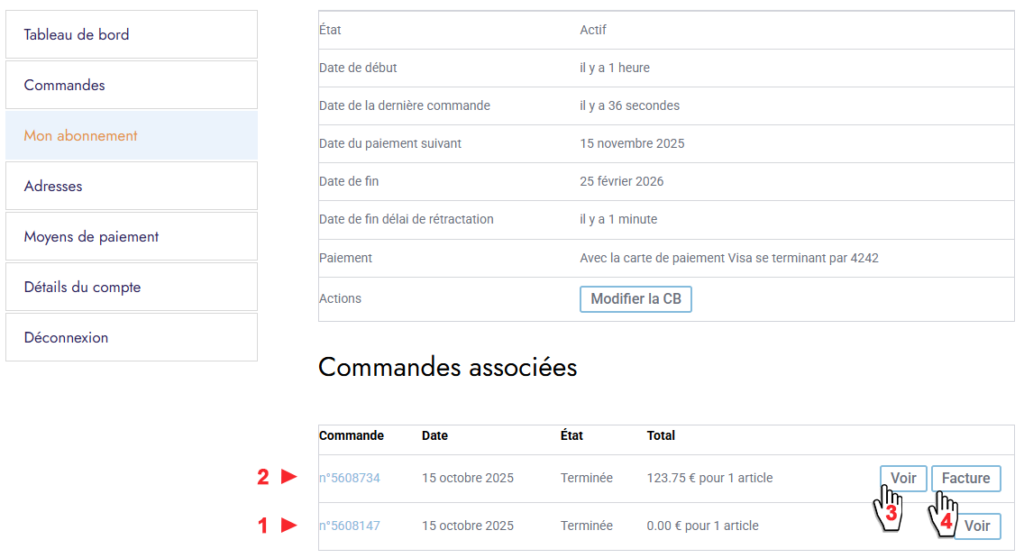This screenshot has width=1024, height=558.
Task: Click the État column header in orders table
Action: (x=571, y=436)
